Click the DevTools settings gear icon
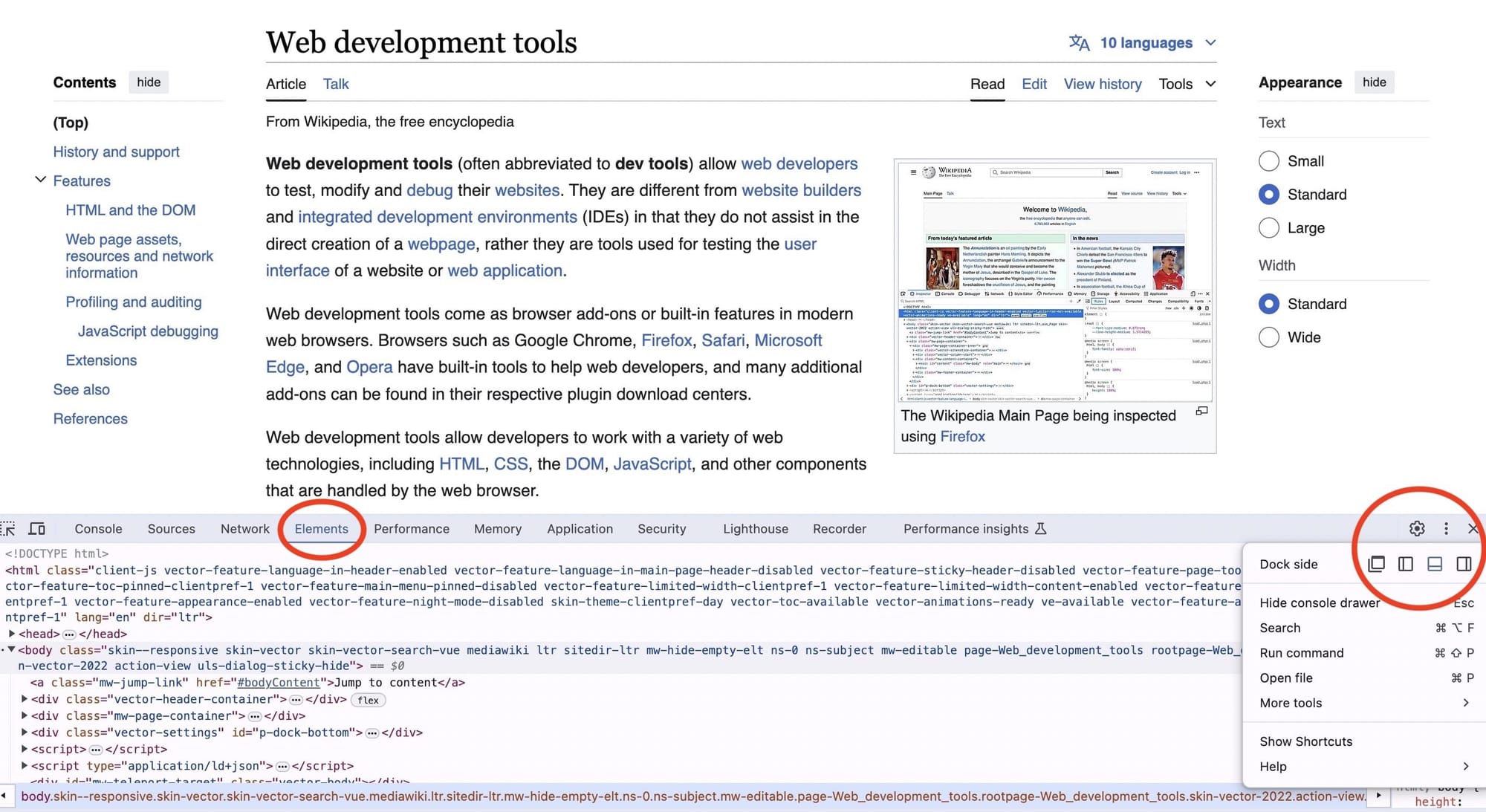 click(1416, 528)
